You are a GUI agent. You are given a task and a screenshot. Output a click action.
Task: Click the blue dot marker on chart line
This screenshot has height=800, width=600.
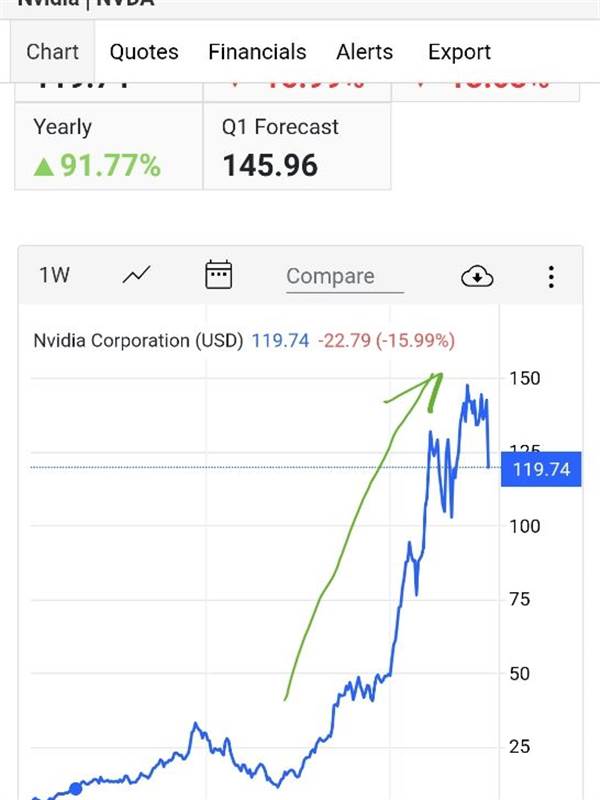click(x=75, y=789)
